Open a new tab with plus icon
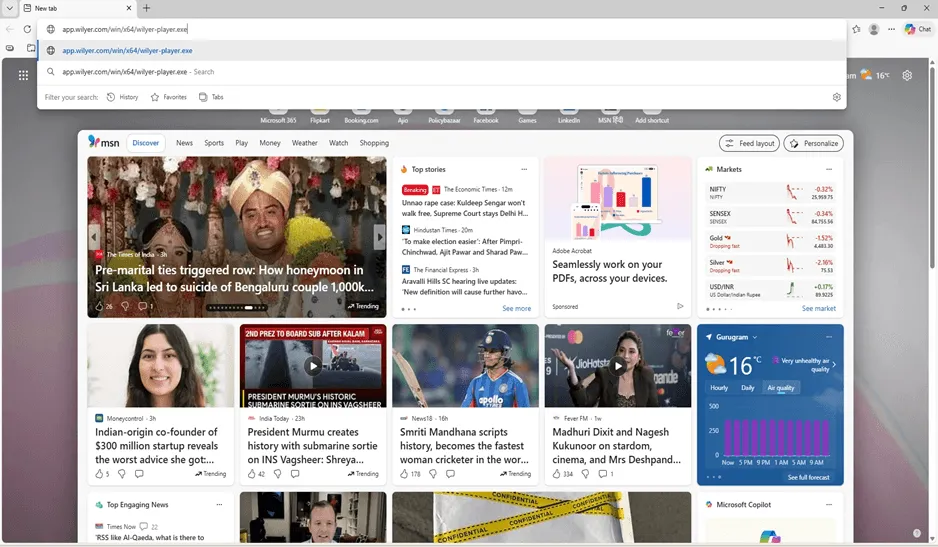The height and width of the screenshot is (547, 938). pyautogui.click(x=147, y=8)
